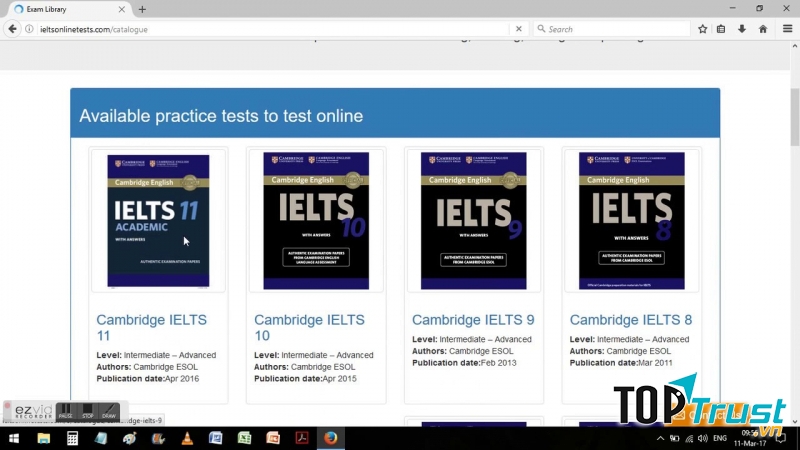Click the scrollbar up arrow
The height and width of the screenshot is (450, 800).
click(794, 46)
